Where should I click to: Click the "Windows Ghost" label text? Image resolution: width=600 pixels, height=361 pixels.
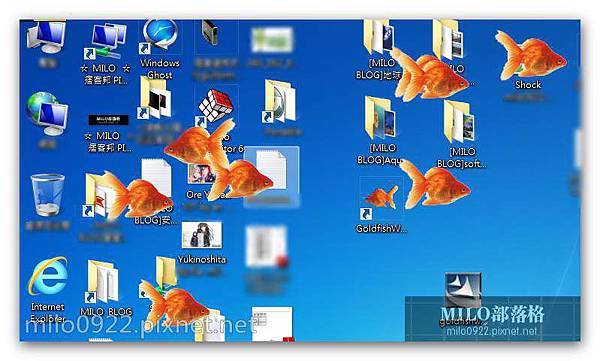[x=160, y=69]
